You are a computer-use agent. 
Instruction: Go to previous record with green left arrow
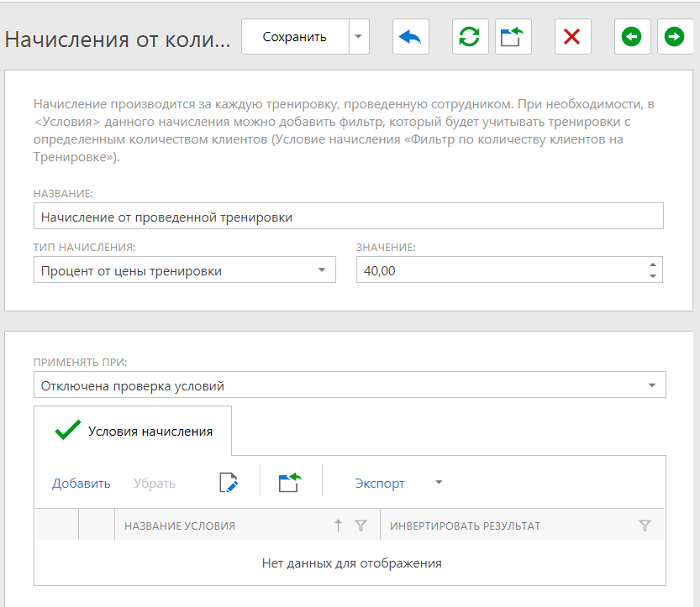pos(632,37)
